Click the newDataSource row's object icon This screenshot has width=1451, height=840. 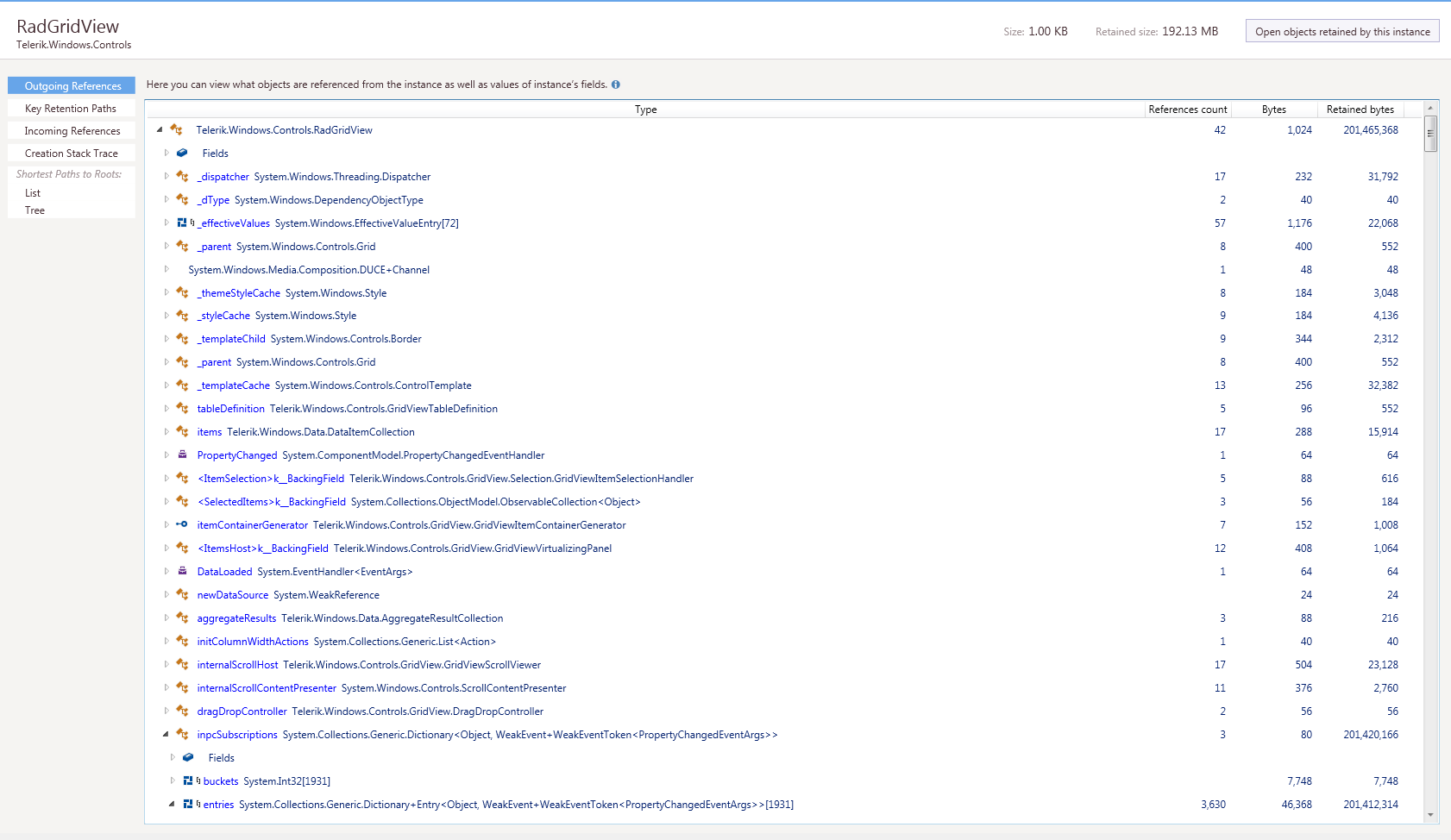pos(182,595)
